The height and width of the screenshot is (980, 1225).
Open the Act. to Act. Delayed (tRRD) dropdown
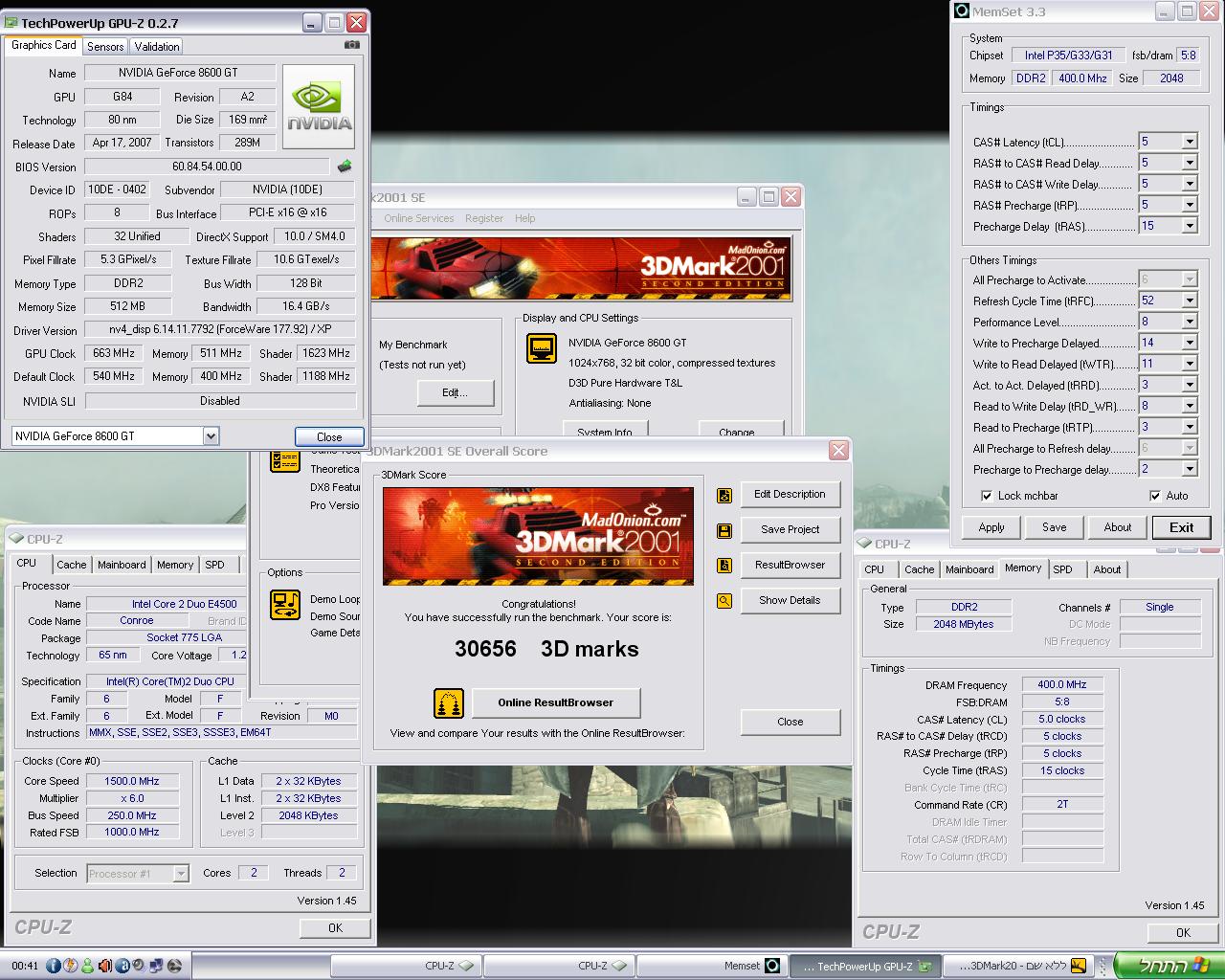pos(1190,385)
